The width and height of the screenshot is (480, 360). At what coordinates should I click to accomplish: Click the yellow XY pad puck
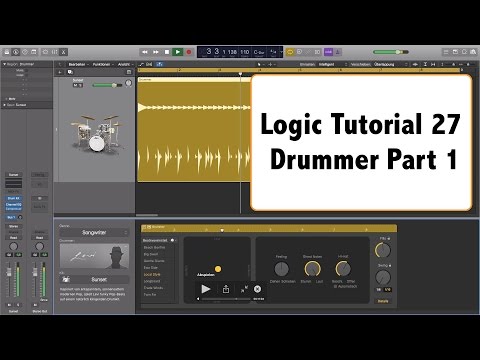point(218,269)
